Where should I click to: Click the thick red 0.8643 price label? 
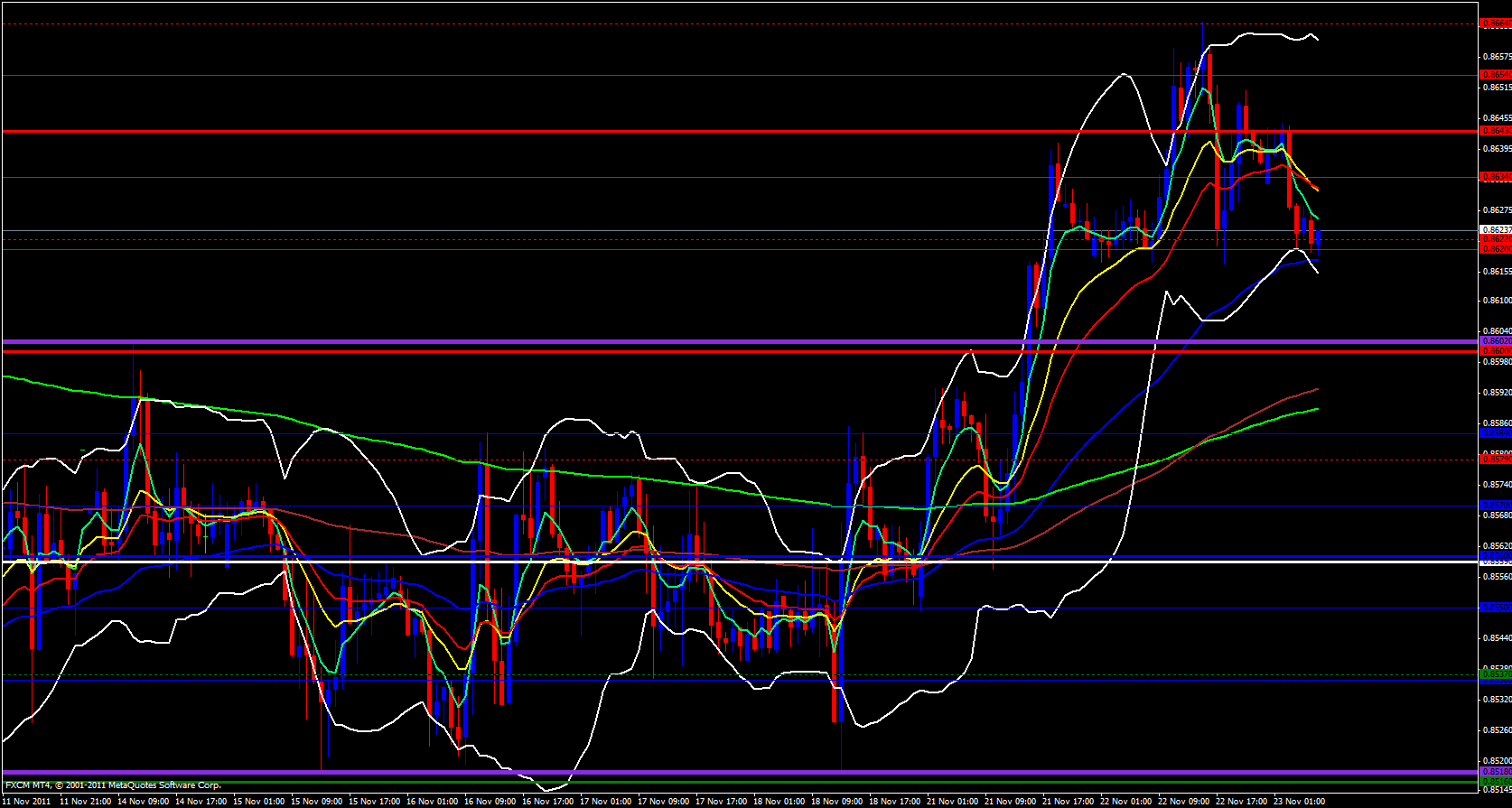[1496, 131]
